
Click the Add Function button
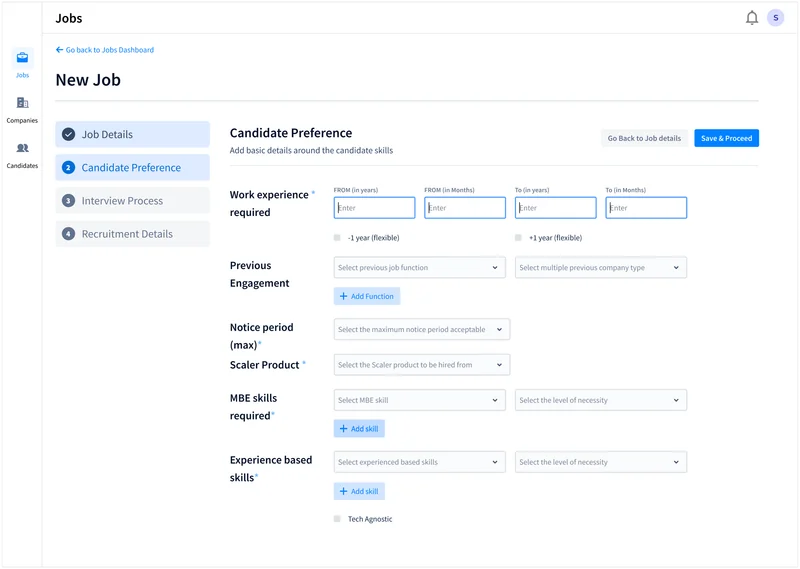tap(367, 296)
